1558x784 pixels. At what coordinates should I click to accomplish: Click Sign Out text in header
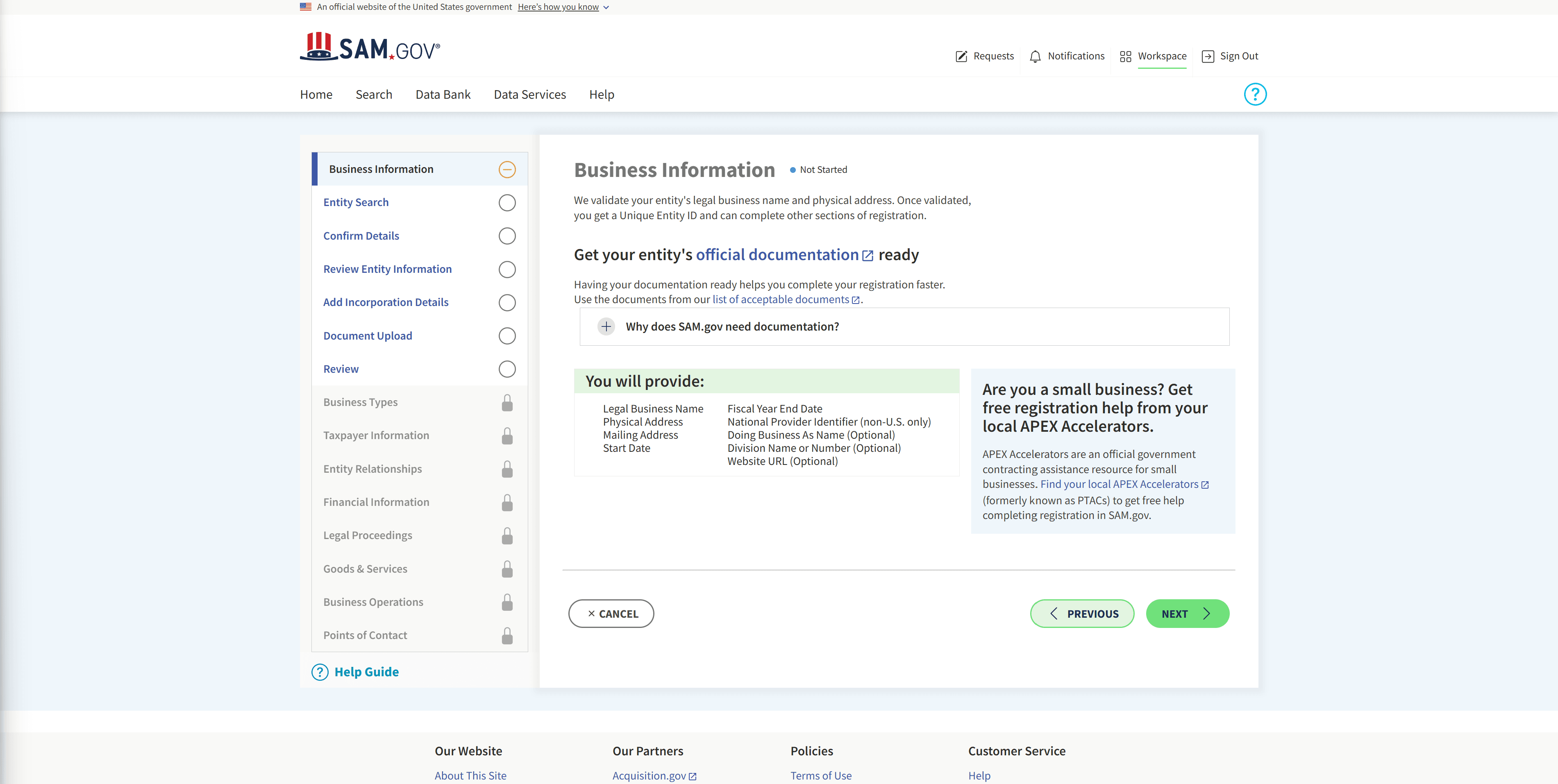(x=1239, y=56)
